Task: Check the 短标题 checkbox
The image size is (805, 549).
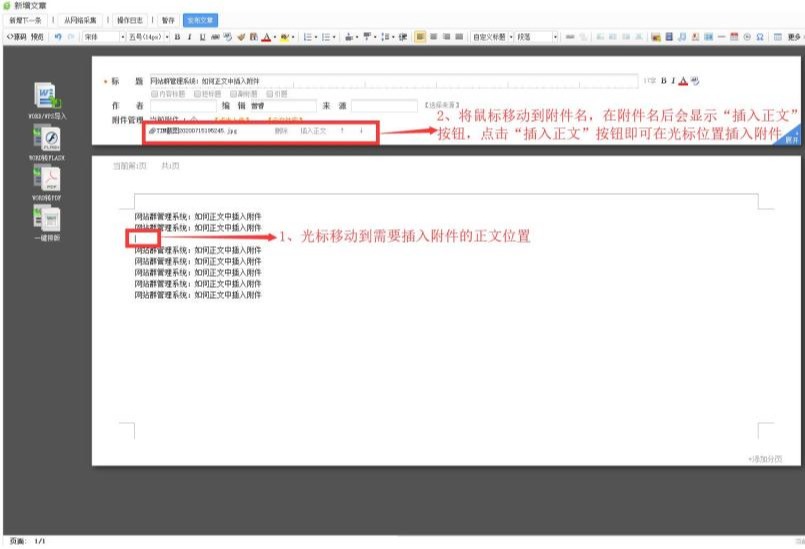Action: [195, 93]
